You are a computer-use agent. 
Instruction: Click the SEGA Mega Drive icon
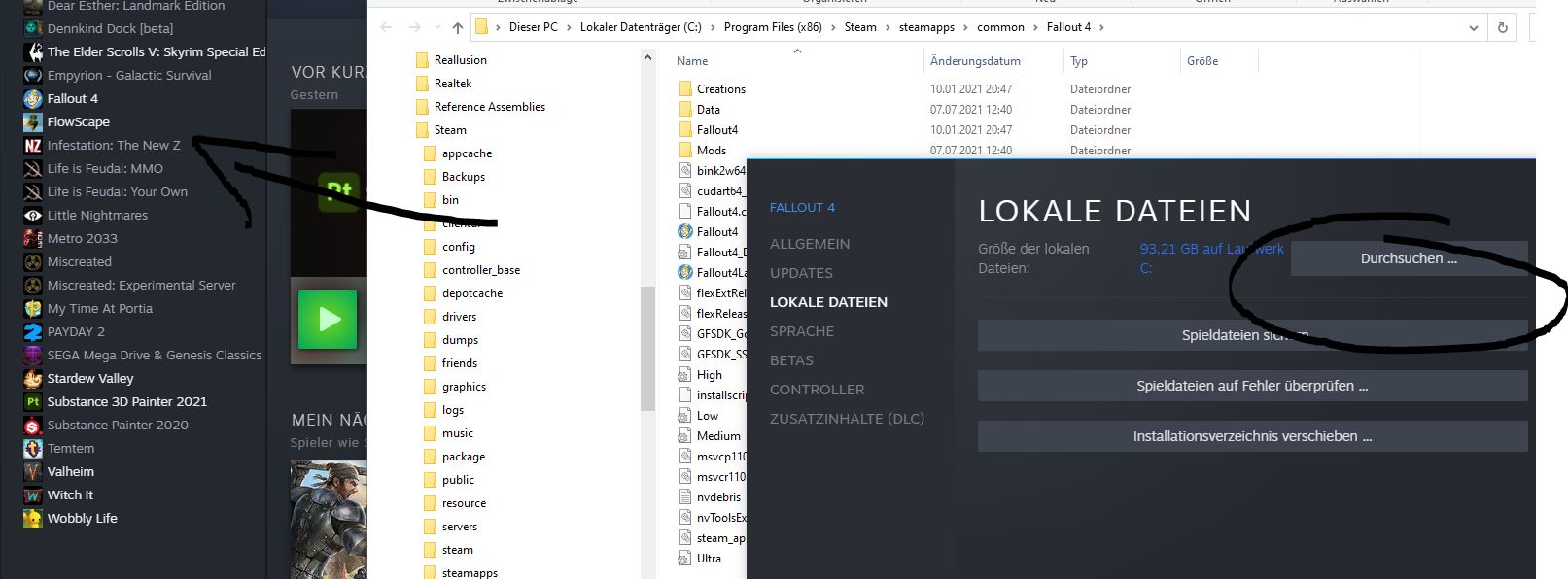coord(33,355)
